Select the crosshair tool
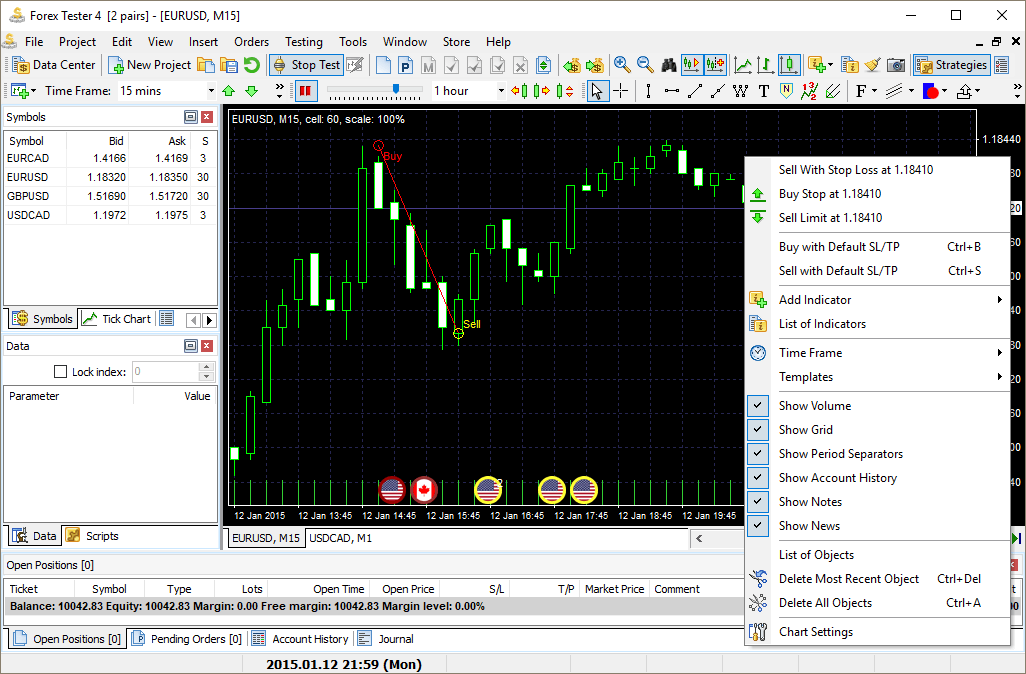 [x=620, y=91]
